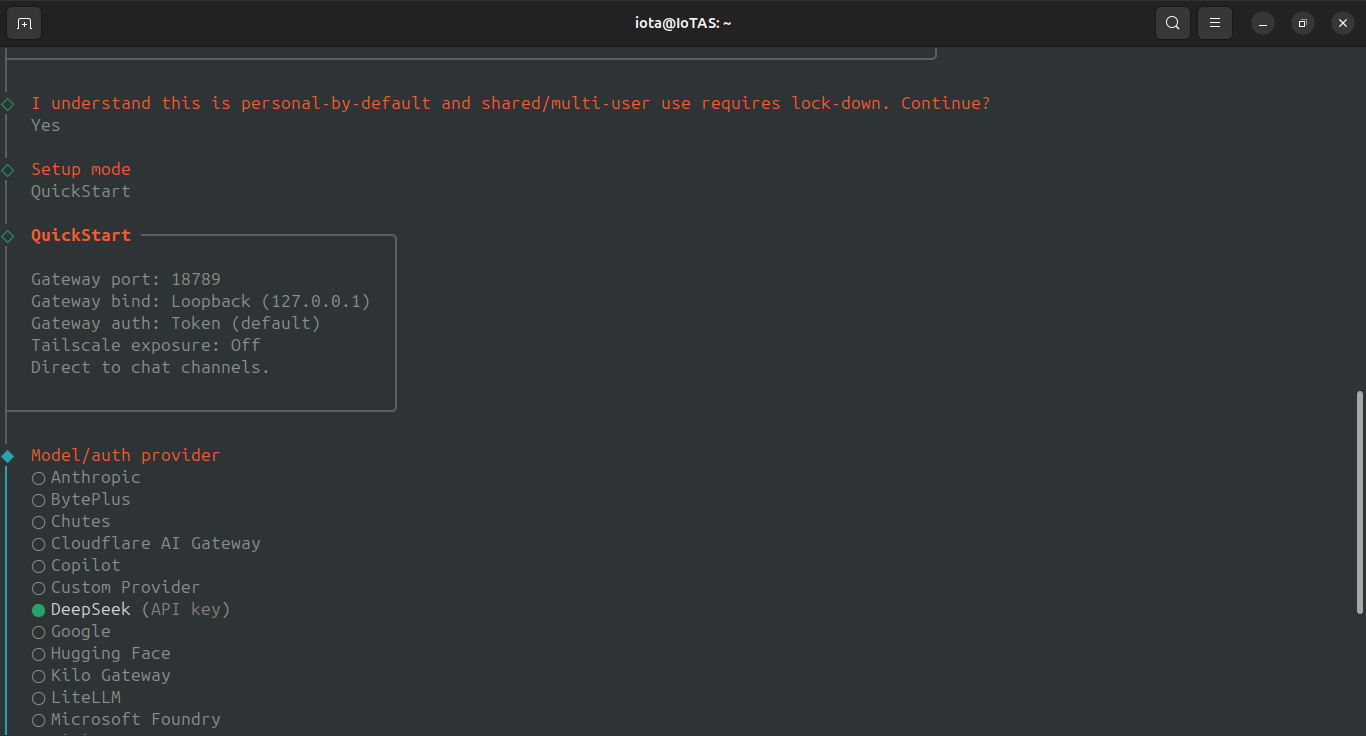Click 'Direct to chat channels.' line
The image size is (1366, 736).
point(151,367)
